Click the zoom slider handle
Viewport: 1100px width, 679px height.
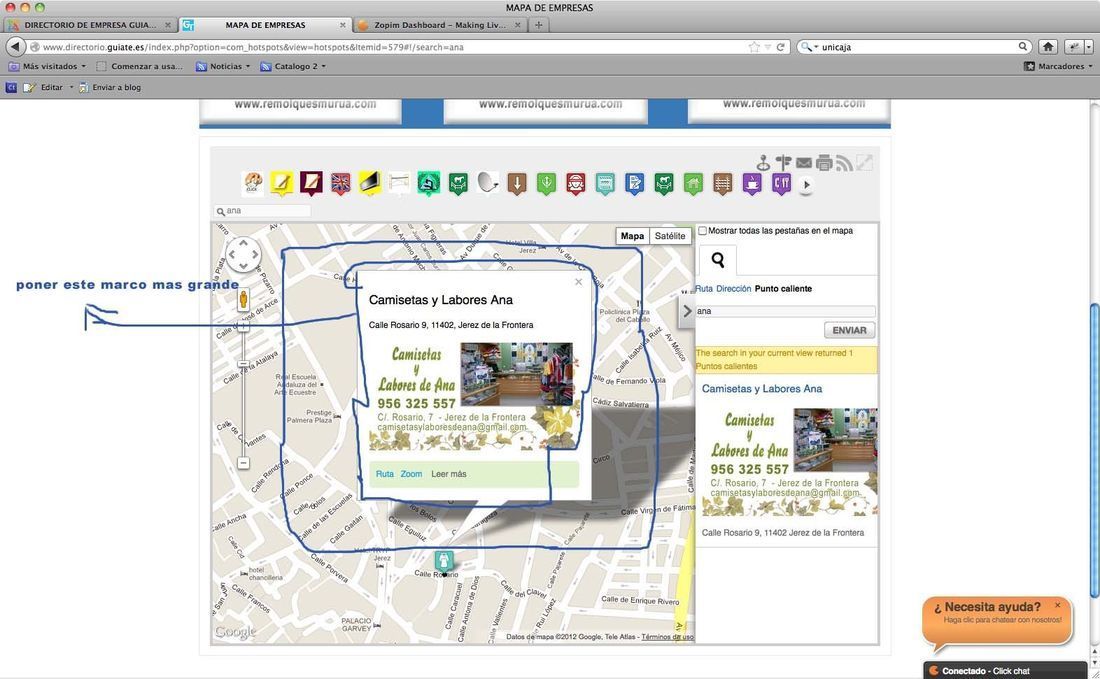point(243,364)
